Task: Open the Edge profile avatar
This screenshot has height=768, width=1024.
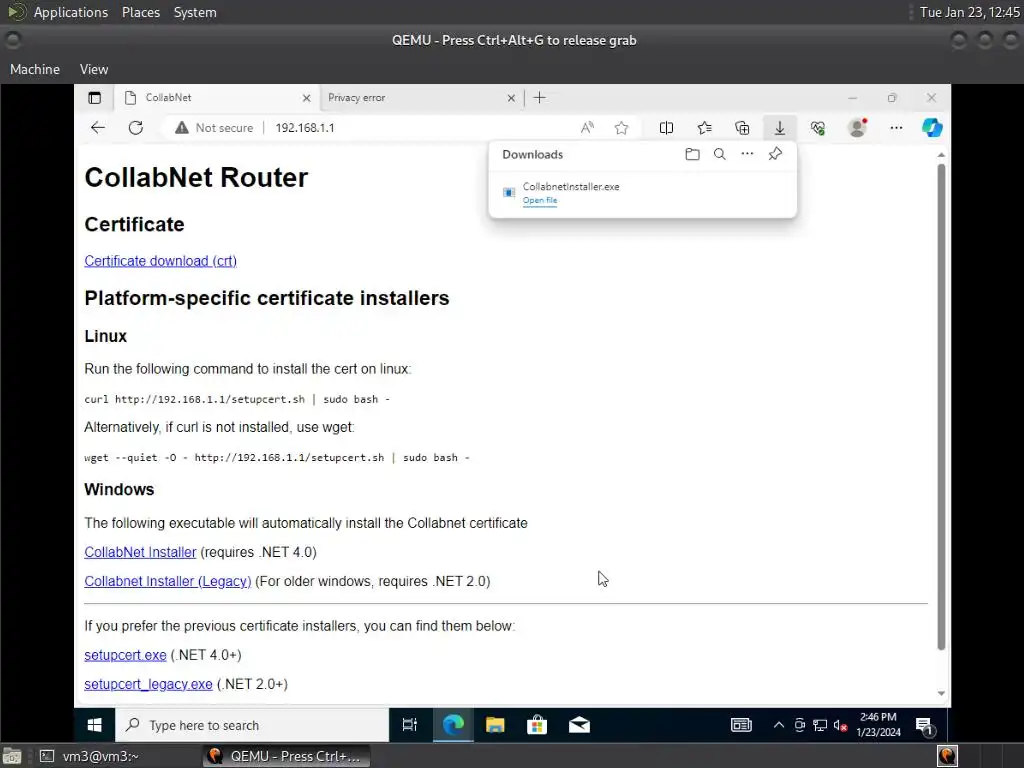Action: tap(857, 128)
